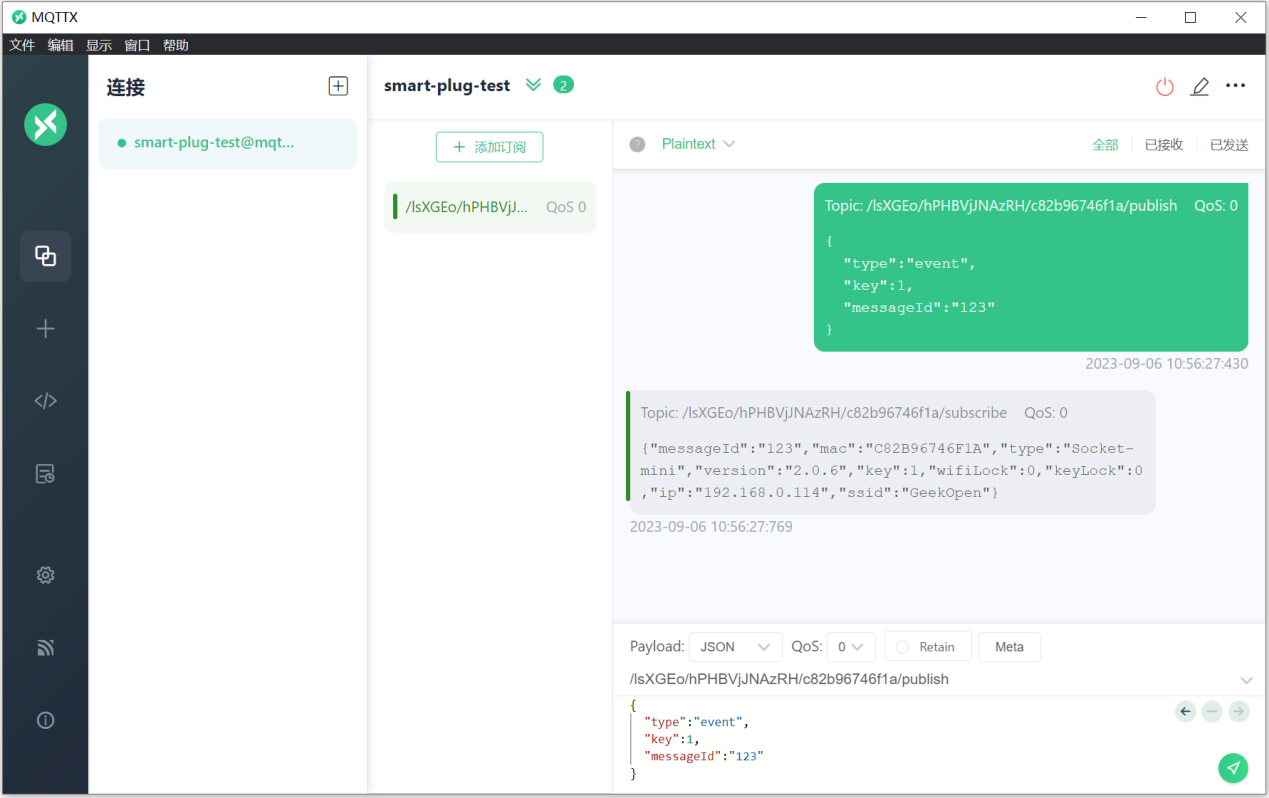Viewport: 1269px width, 798px height.
Task: Open the 文件 menu
Action: tap(22, 45)
